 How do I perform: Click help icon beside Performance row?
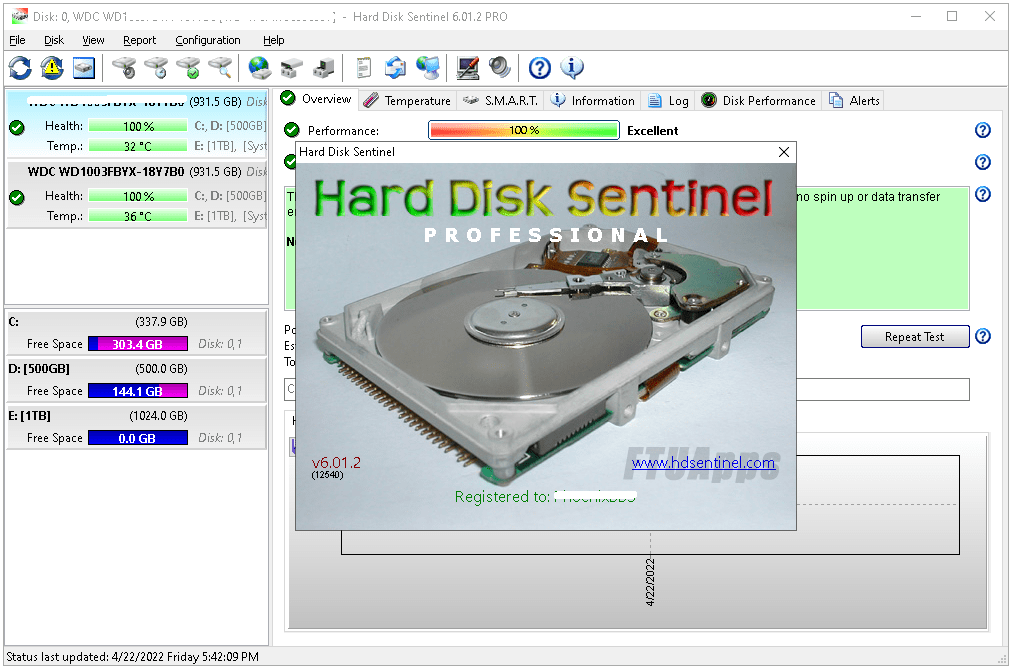pyautogui.click(x=982, y=130)
